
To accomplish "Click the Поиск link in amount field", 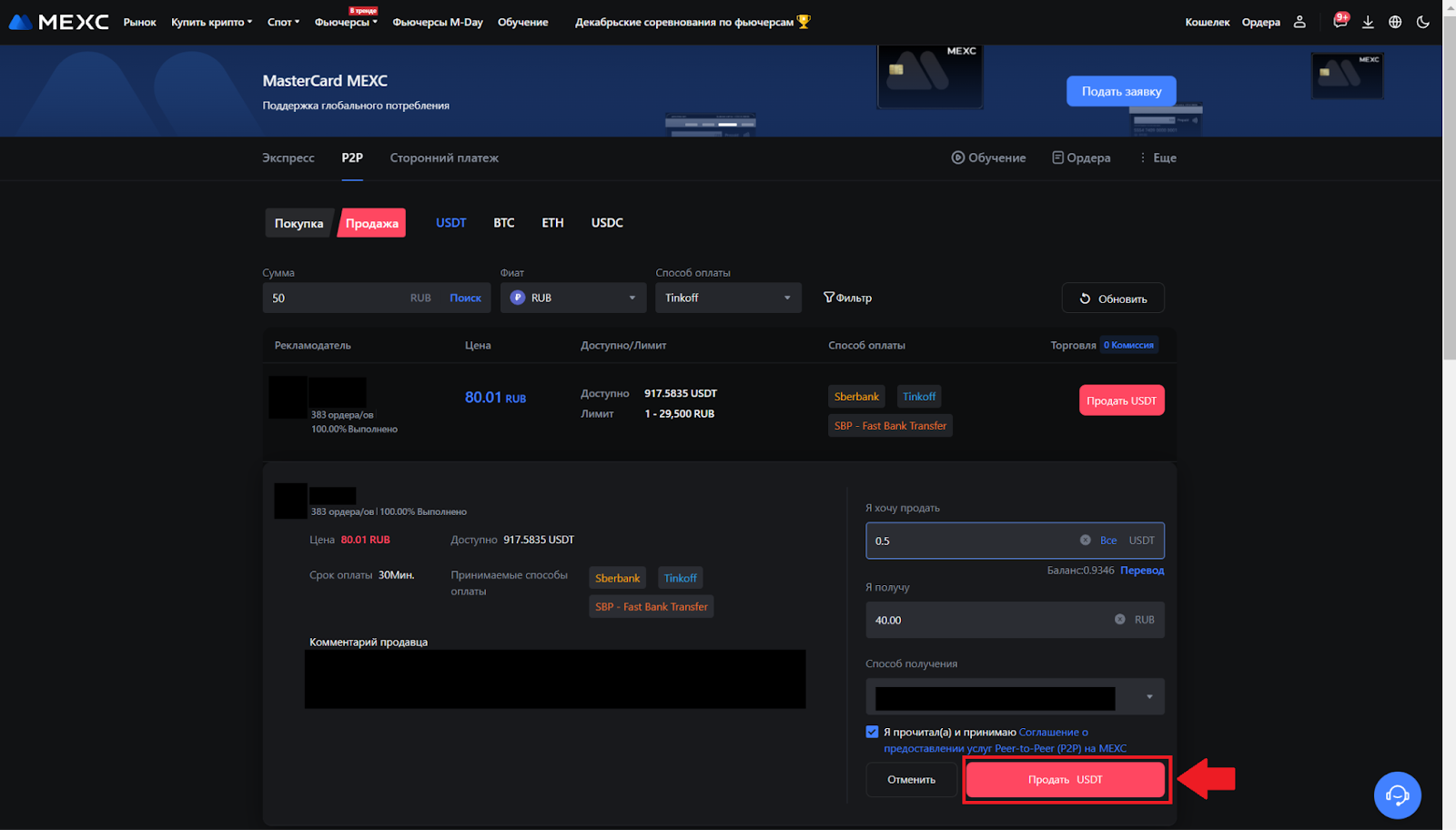I will coord(465,298).
